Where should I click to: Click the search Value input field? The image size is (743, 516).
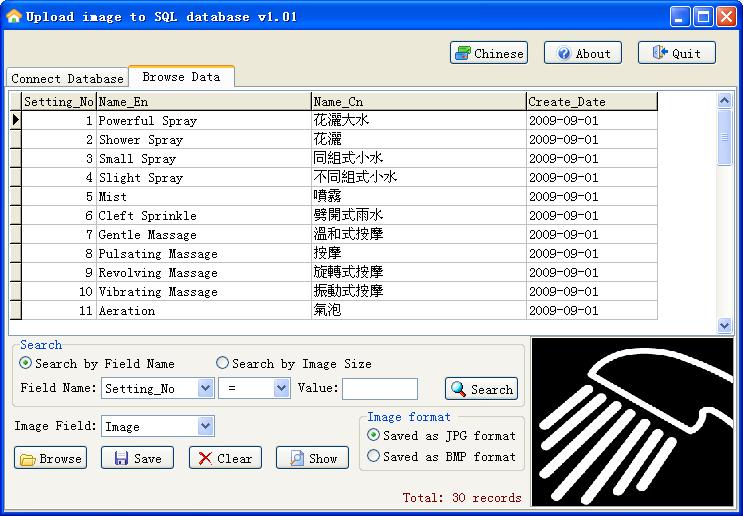pyautogui.click(x=380, y=389)
